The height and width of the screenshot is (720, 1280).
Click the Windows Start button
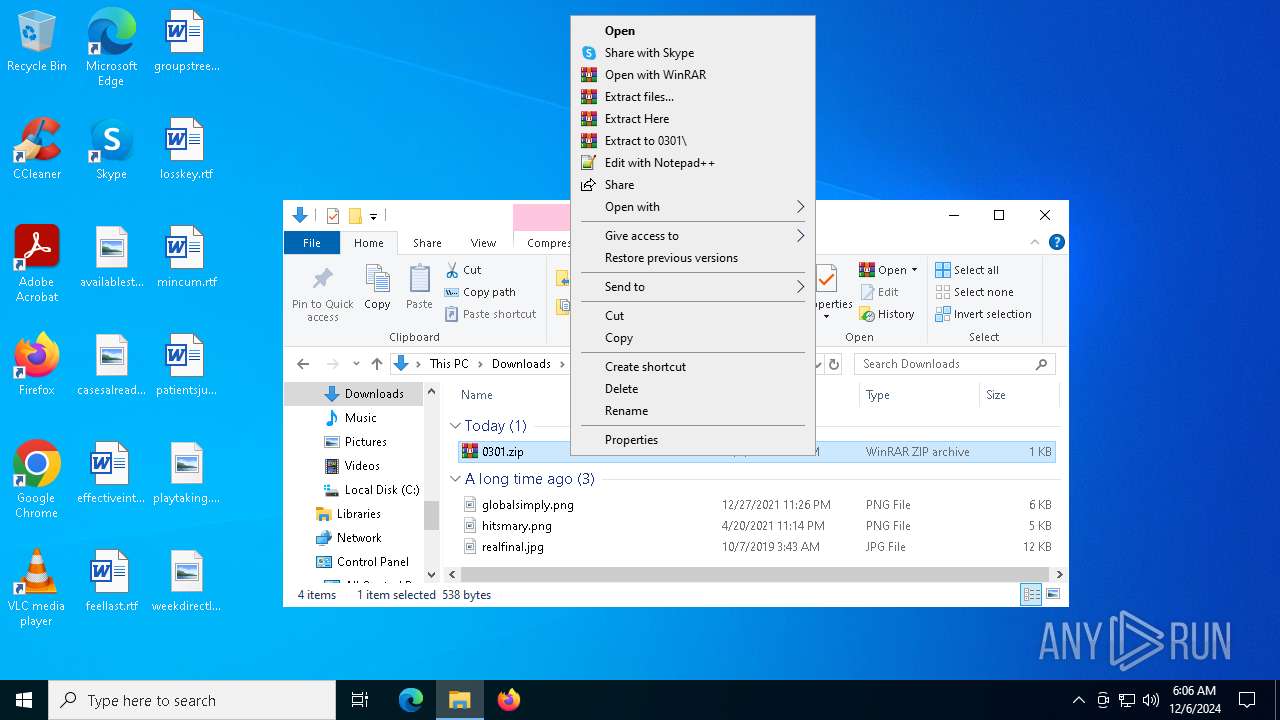coord(24,700)
